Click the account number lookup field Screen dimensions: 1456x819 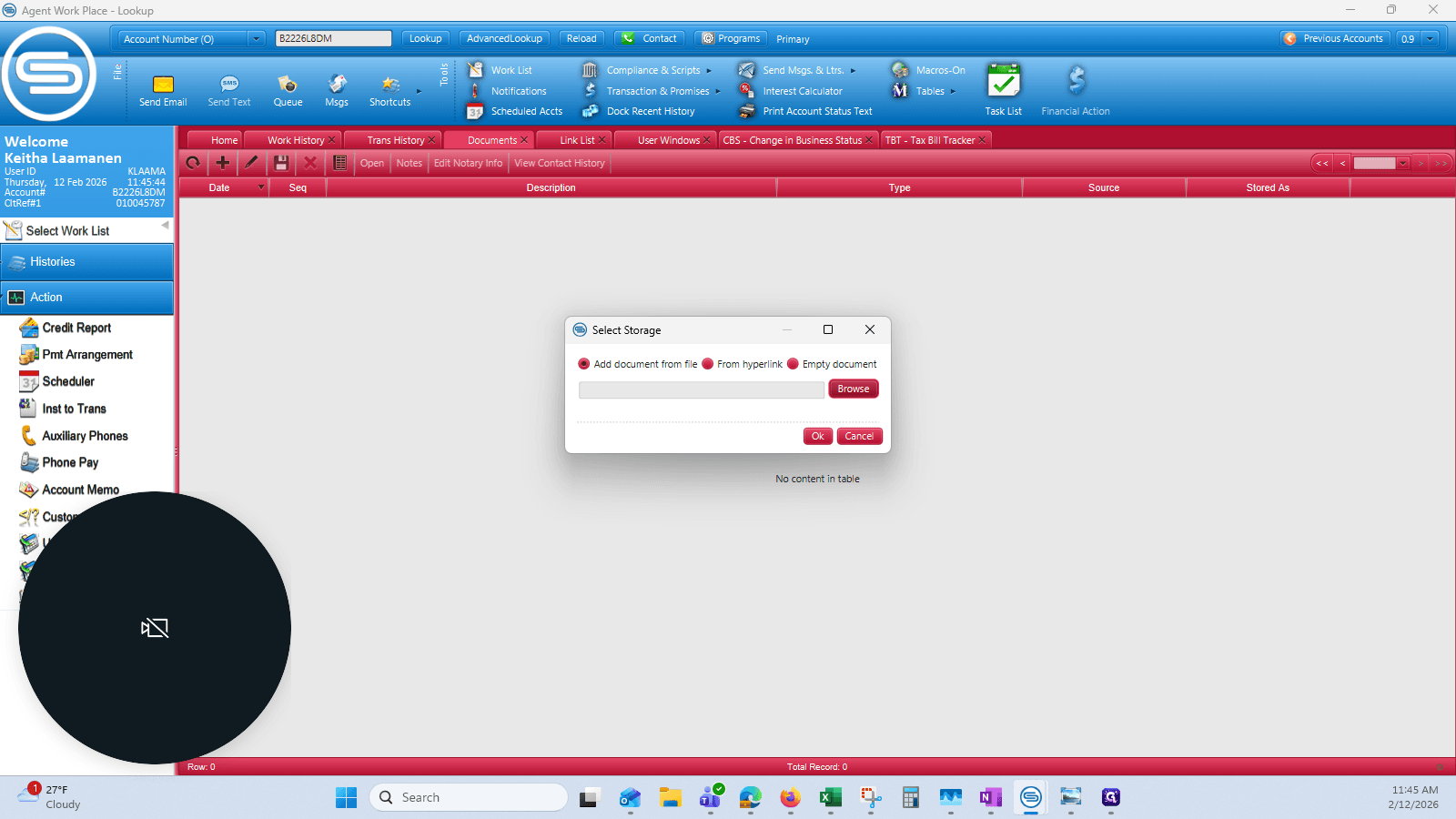pos(333,38)
